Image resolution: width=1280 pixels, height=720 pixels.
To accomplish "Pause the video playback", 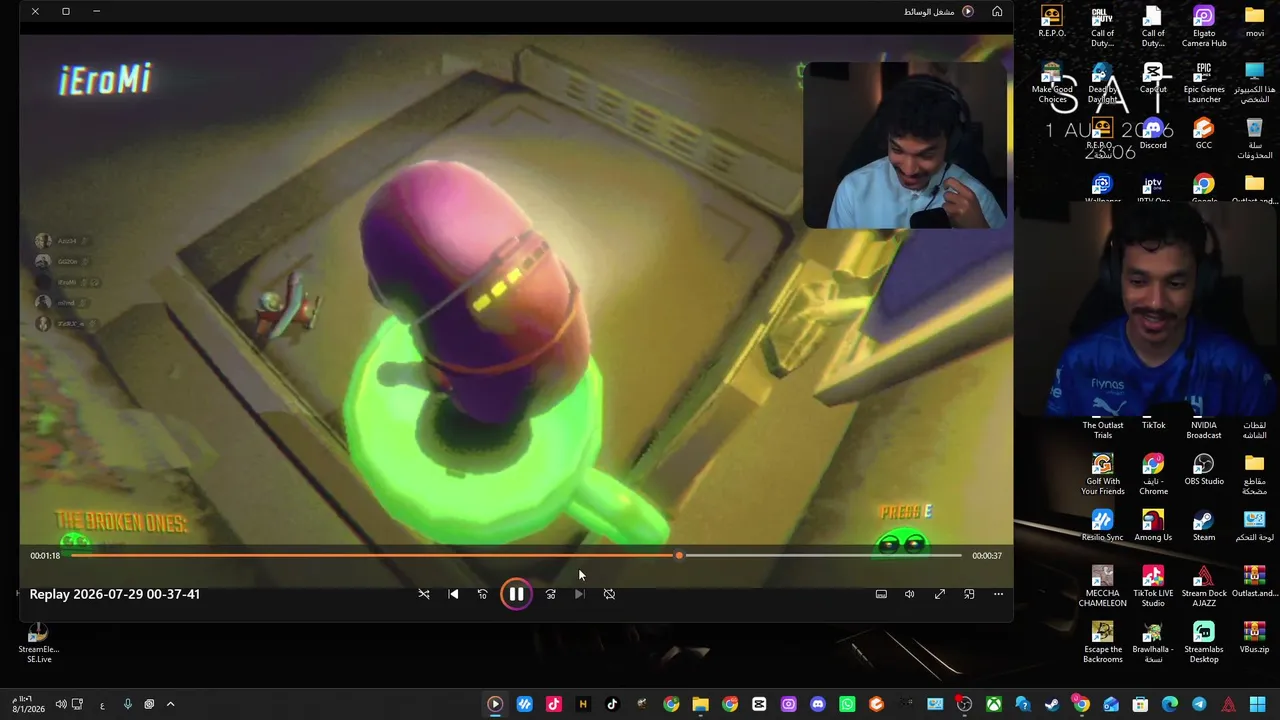I will (516, 594).
